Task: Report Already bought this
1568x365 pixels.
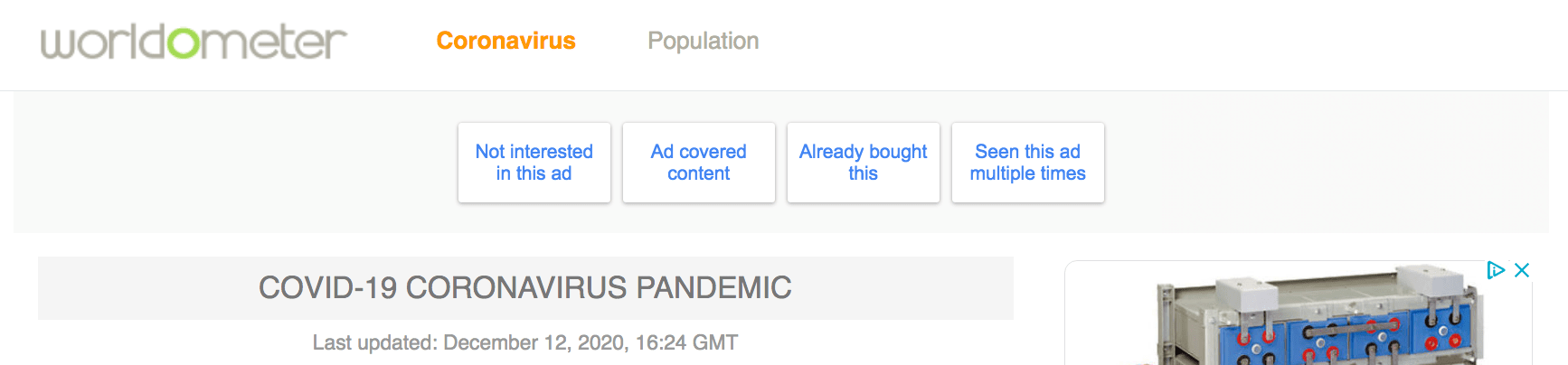Action: [x=864, y=163]
